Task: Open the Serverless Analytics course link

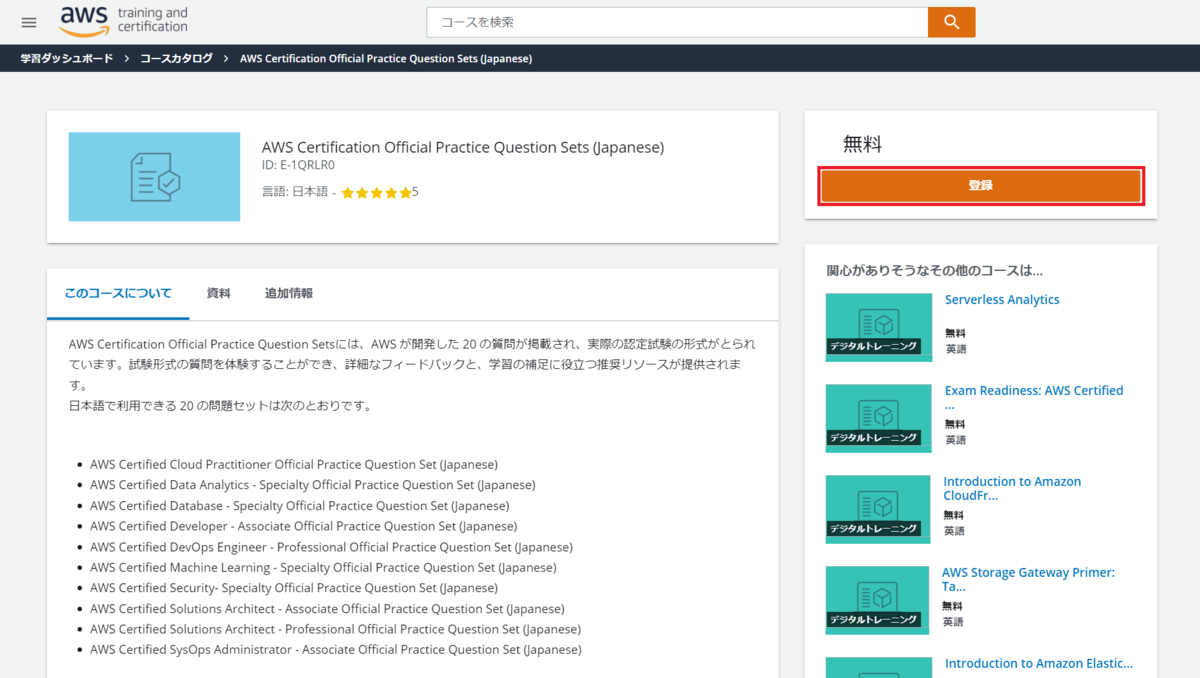Action: click(x=1002, y=300)
